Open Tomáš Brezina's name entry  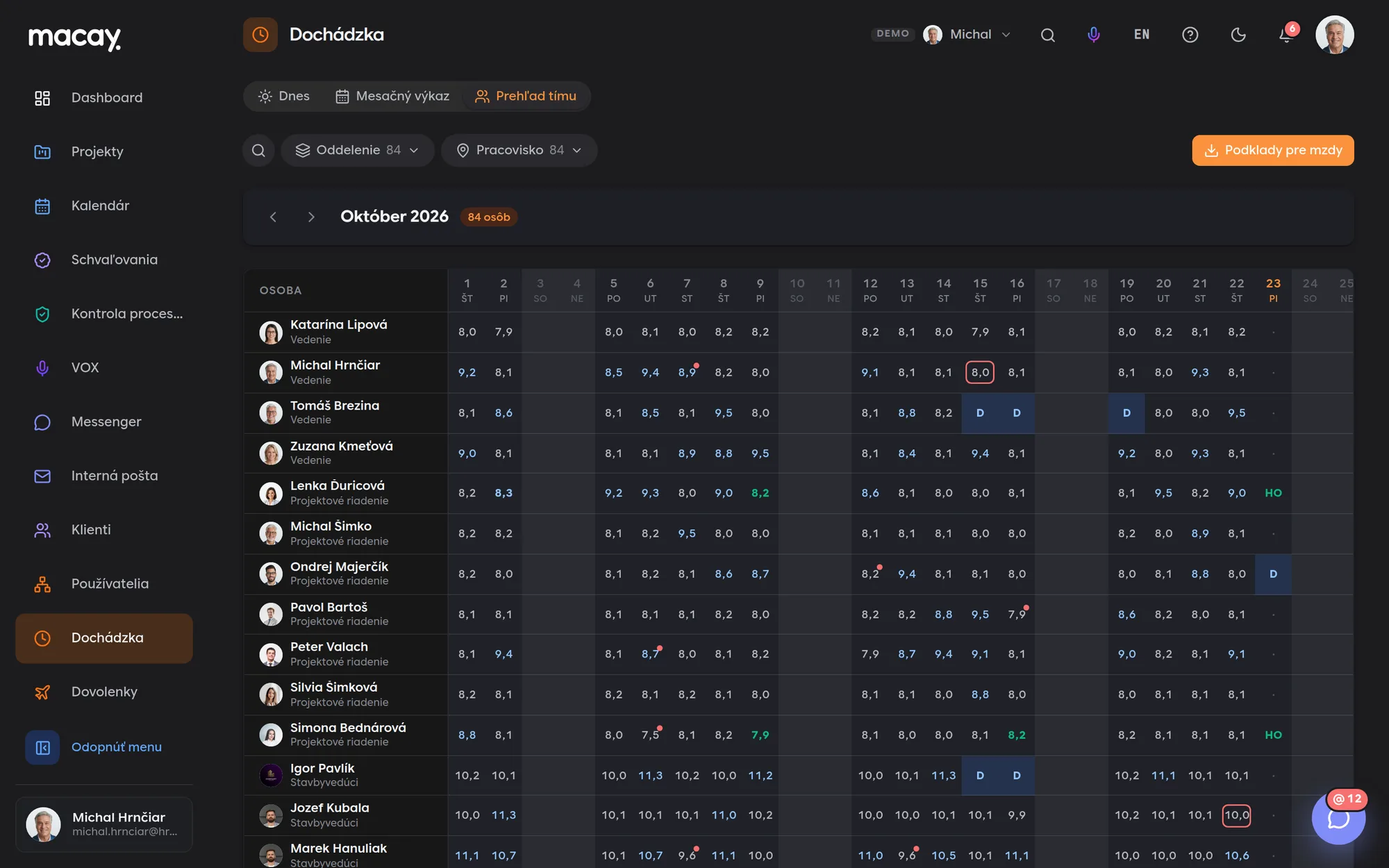point(335,406)
